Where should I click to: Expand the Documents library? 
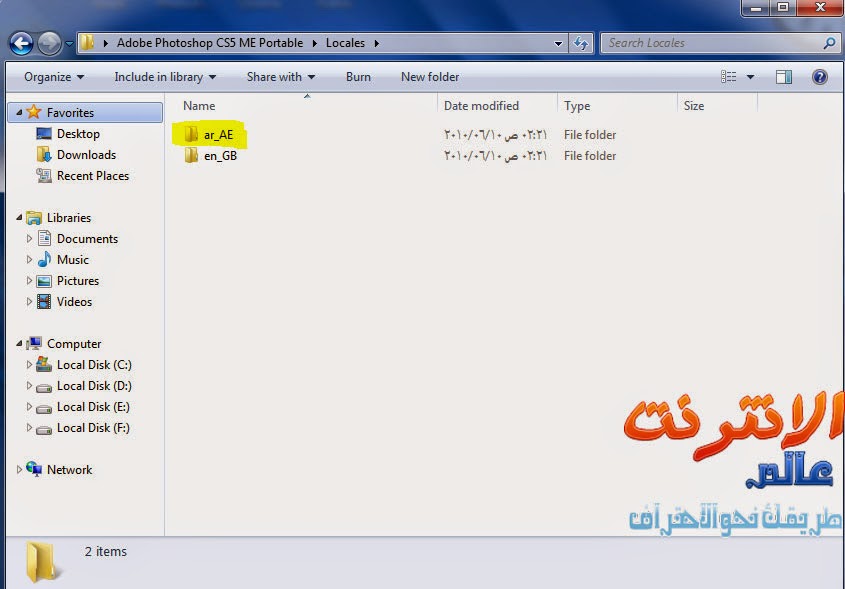[x=29, y=238]
